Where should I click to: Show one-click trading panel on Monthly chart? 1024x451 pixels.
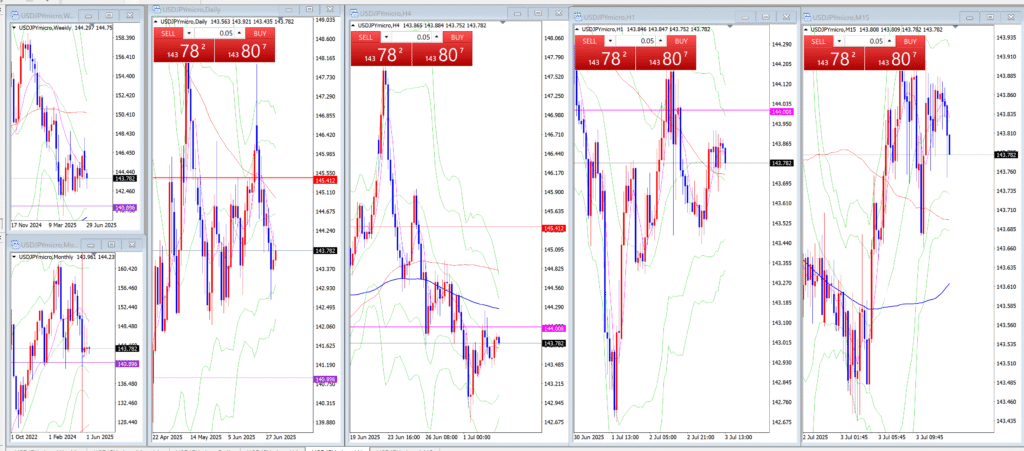click(x=14, y=257)
